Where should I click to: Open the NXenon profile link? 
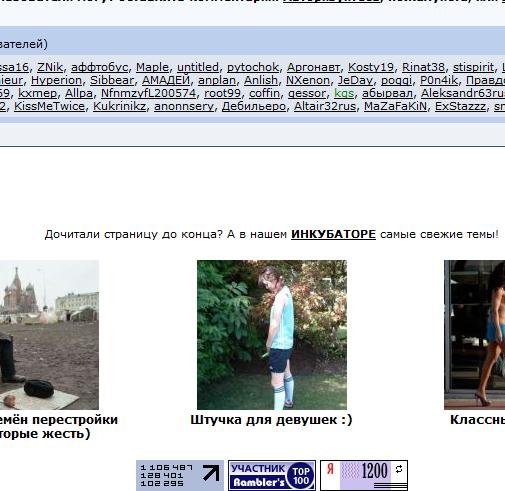pos(308,80)
